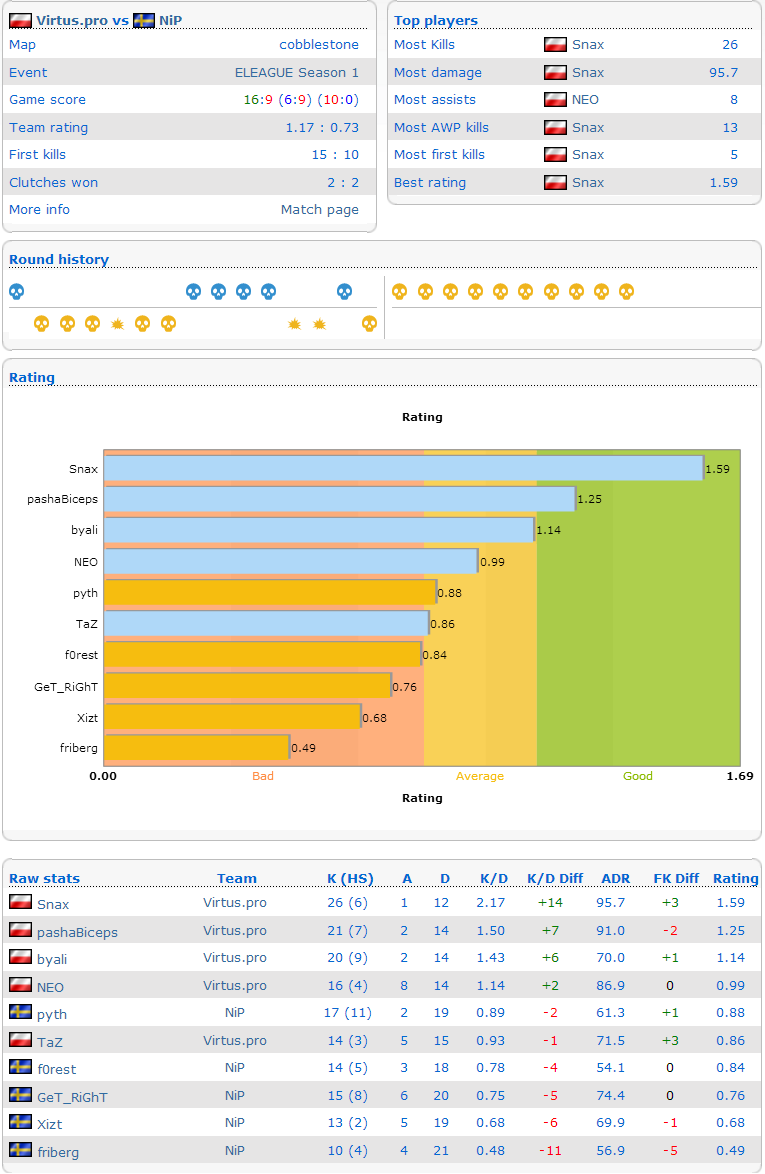Click GeT_RiGhT's flag in Raw stats table

(20, 1095)
